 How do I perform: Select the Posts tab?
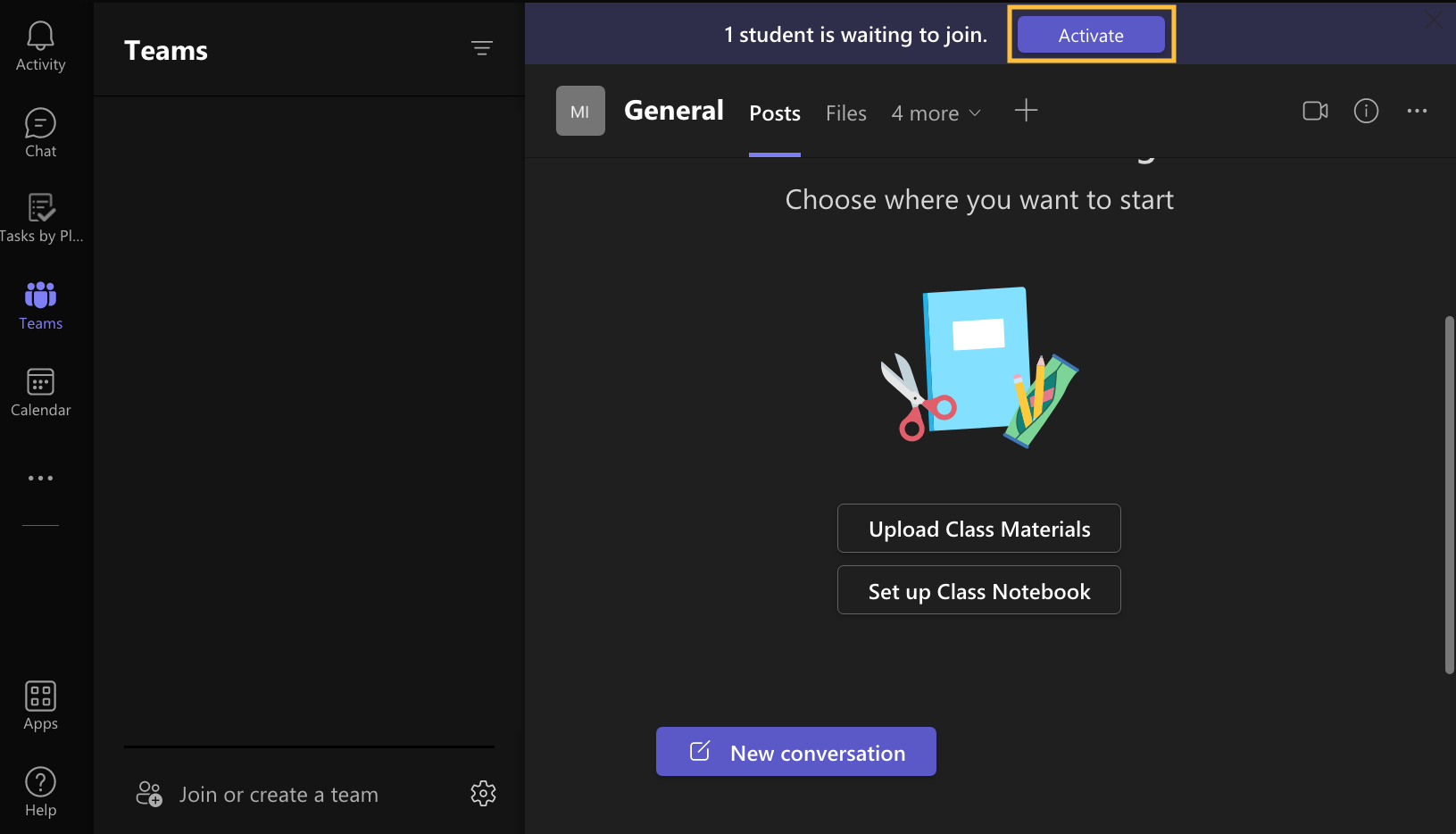click(x=774, y=113)
